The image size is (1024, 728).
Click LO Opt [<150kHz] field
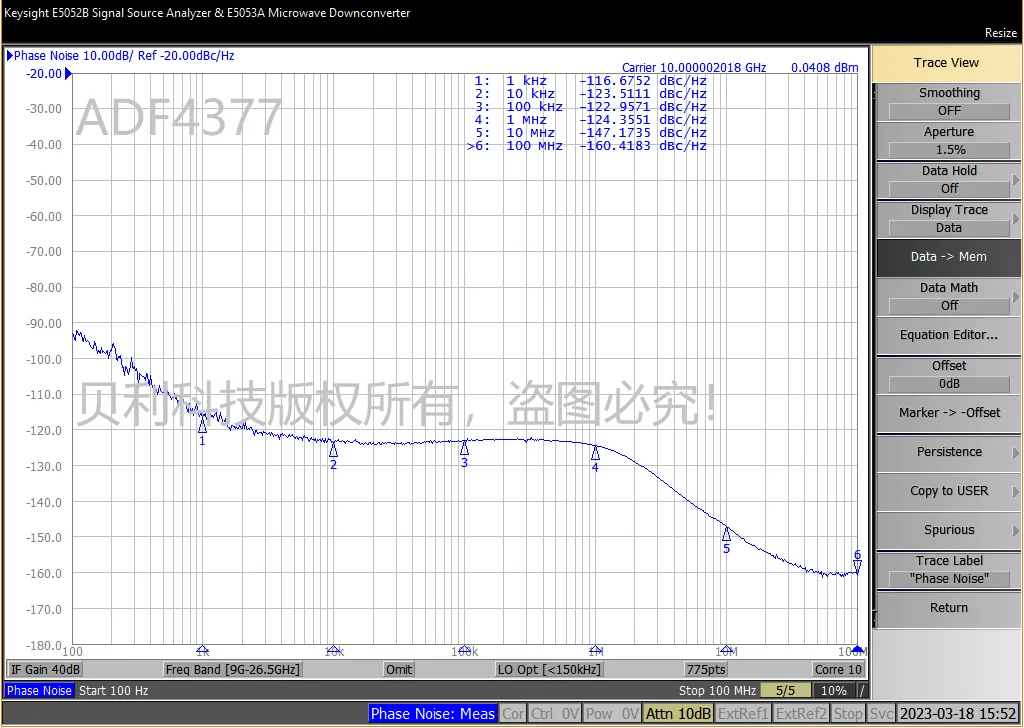point(549,670)
